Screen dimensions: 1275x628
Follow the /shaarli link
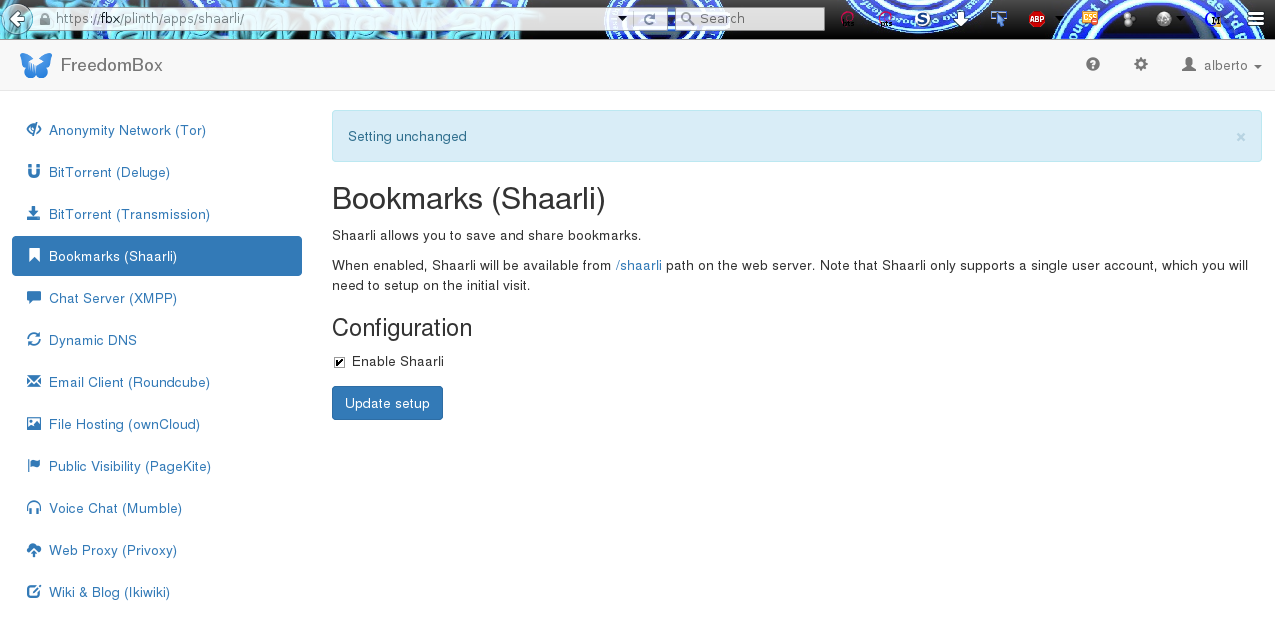[x=639, y=265]
